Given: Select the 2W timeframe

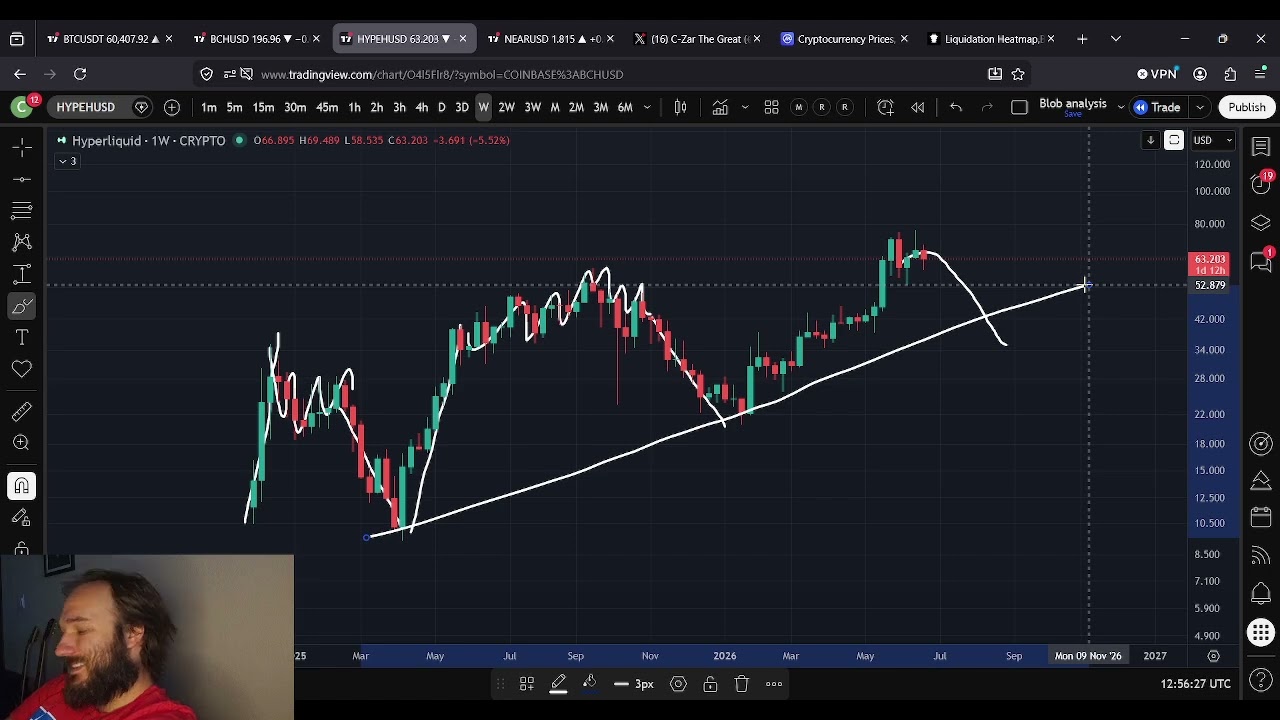Looking at the screenshot, I should tap(506, 107).
